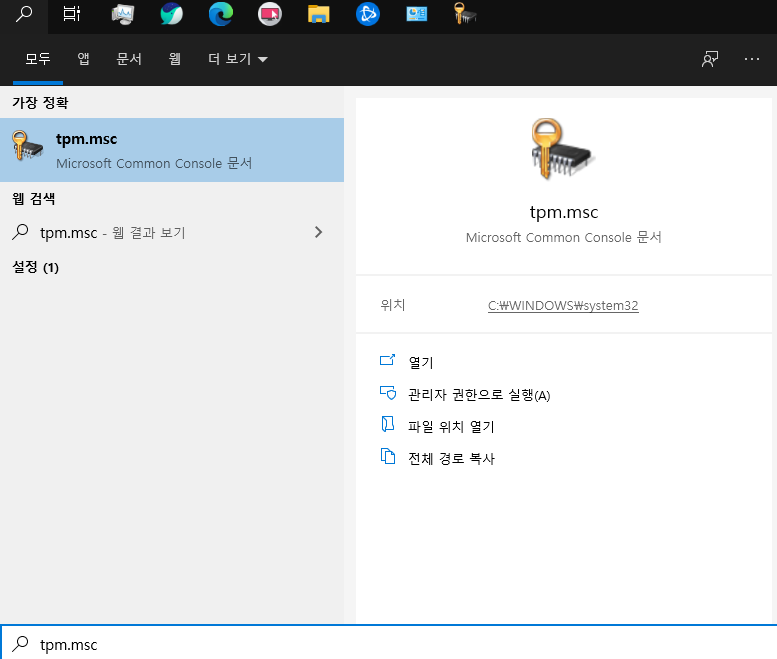This screenshot has height=659, width=777.
Task: Click the copy full path icon
Action: tap(388, 456)
